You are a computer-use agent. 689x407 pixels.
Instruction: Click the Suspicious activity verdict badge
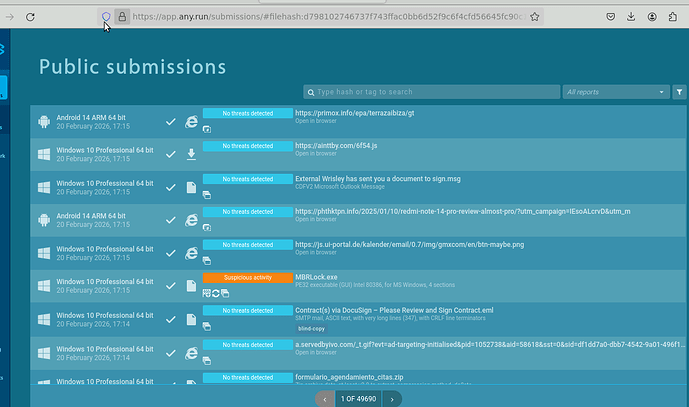click(x=247, y=277)
